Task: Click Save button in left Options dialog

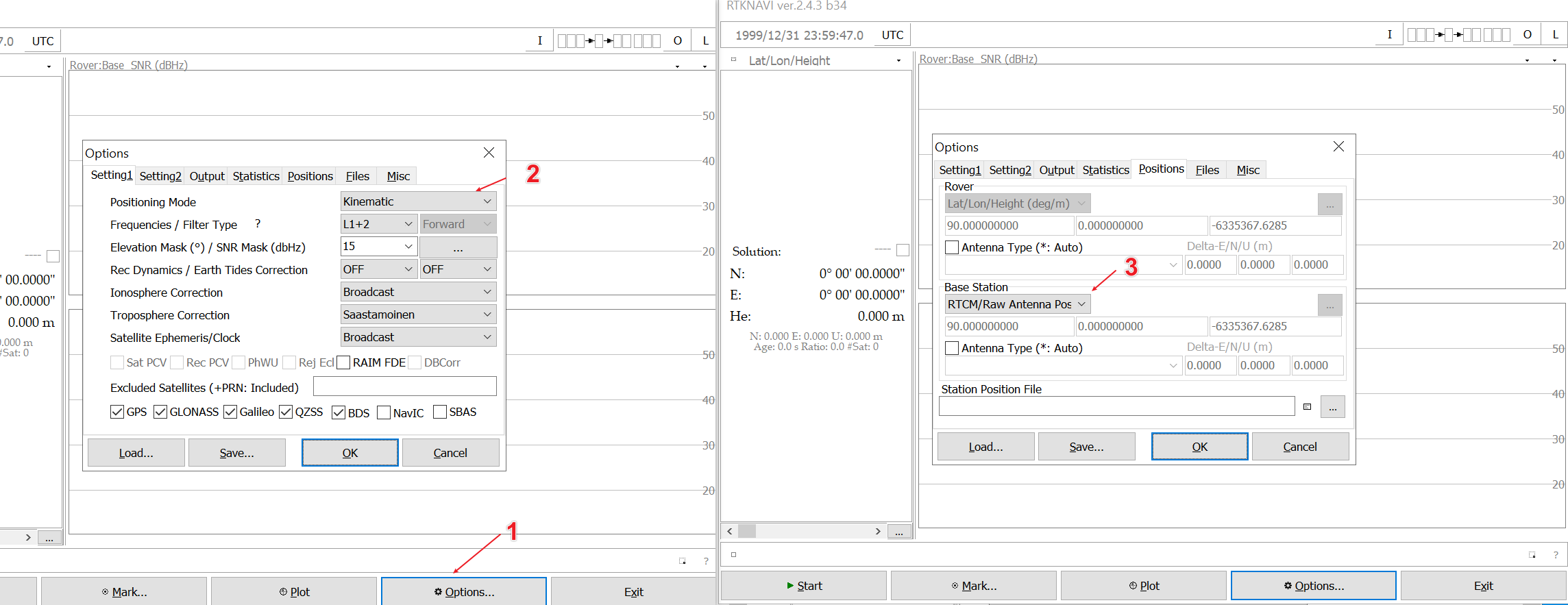Action: [x=237, y=453]
